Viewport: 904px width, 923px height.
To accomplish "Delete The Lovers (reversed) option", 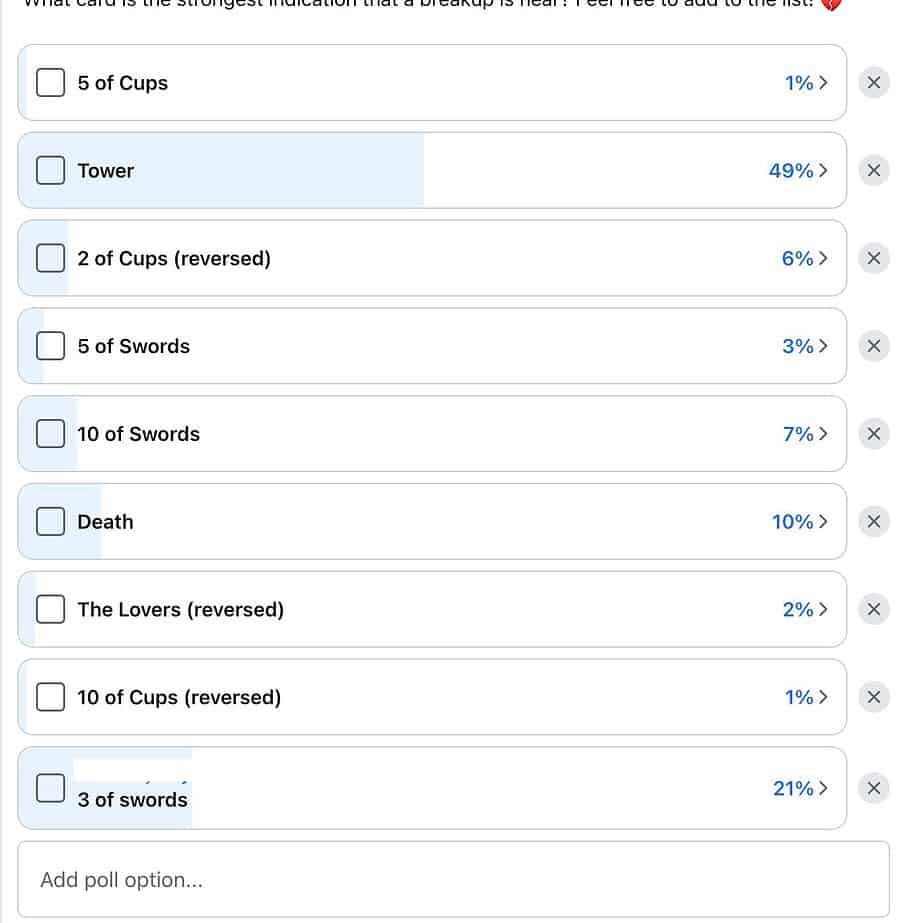I will coord(873,609).
